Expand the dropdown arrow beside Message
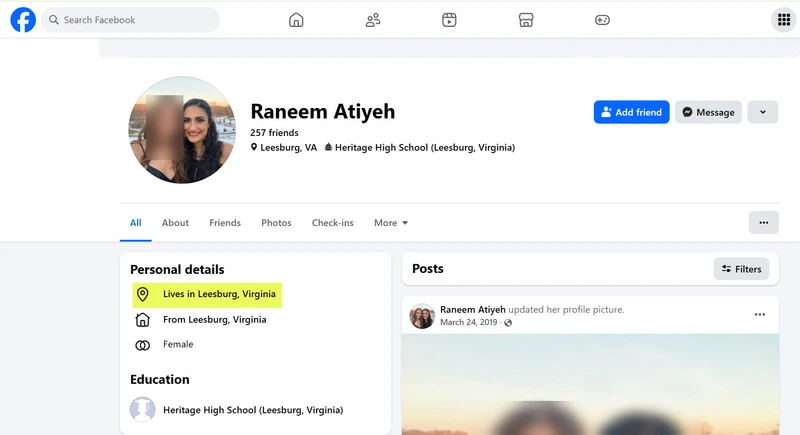The width and height of the screenshot is (800, 435). pyautogui.click(x=762, y=112)
